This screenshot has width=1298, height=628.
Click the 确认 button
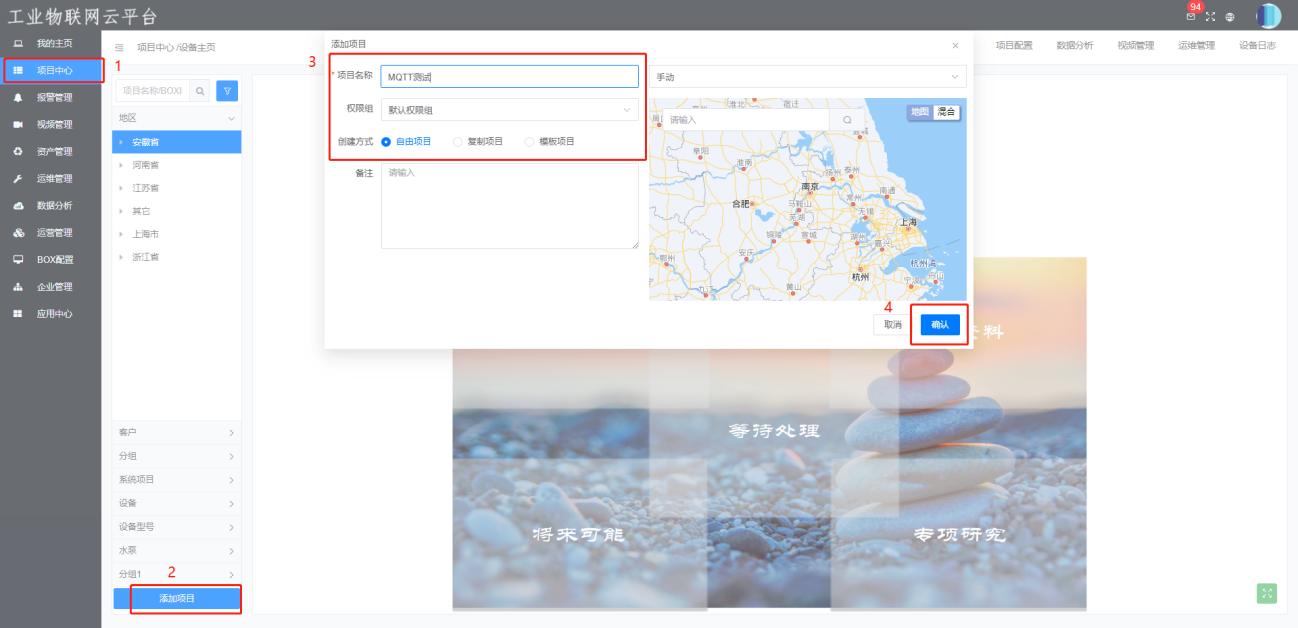pyautogui.click(x=940, y=325)
